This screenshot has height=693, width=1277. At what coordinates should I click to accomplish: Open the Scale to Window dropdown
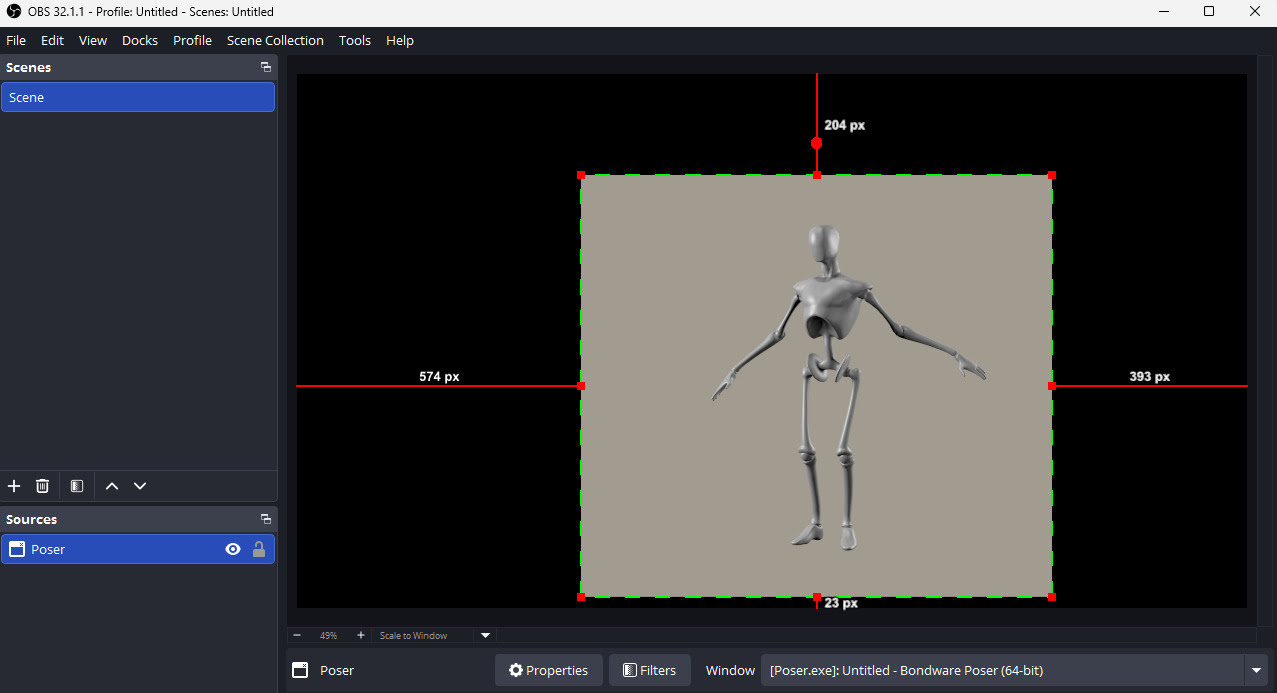pyautogui.click(x=485, y=635)
